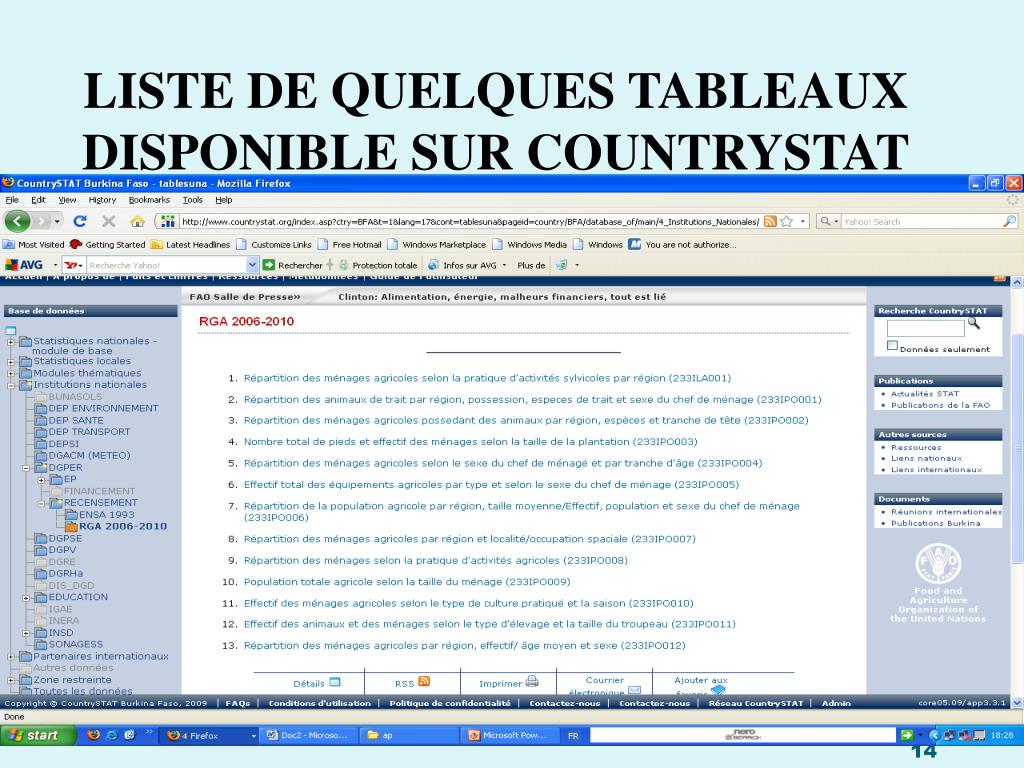Bookmark page with the star icon
Viewport: 1024px width, 768px height.
click(787, 221)
